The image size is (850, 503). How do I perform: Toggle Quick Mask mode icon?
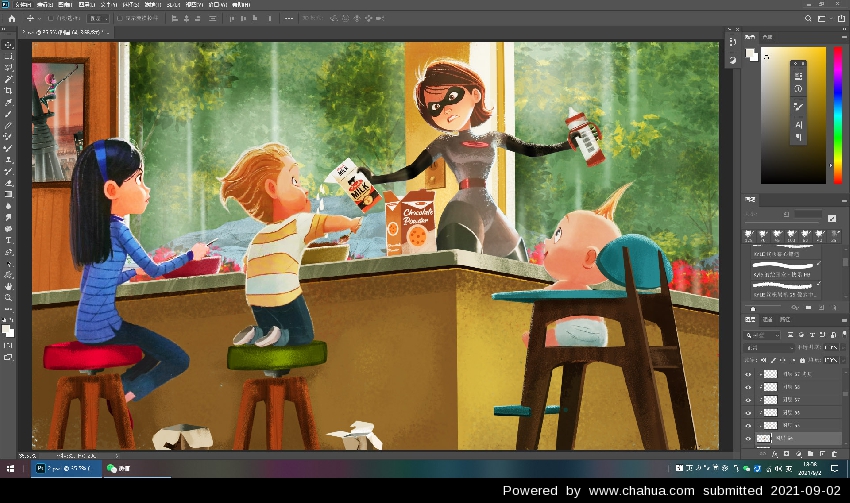coord(8,345)
